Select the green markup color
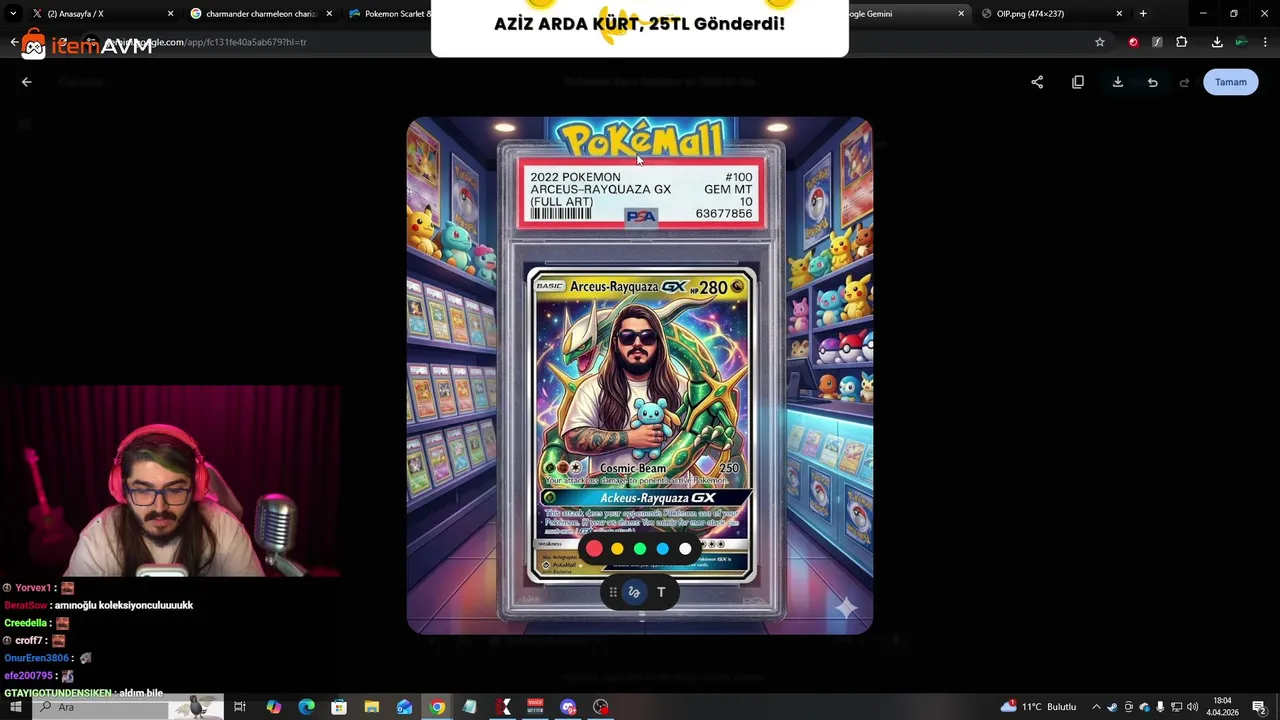The height and width of the screenshot is (720, 1280). click(x=640, y=548)
